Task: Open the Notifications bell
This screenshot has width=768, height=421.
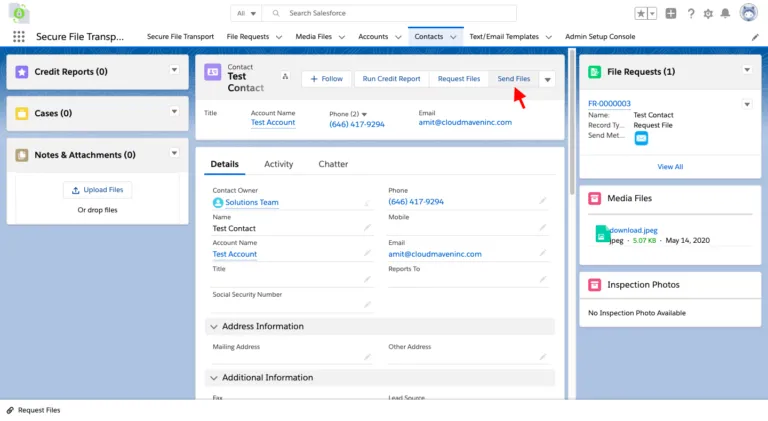Action: click(x=725, y=14)
